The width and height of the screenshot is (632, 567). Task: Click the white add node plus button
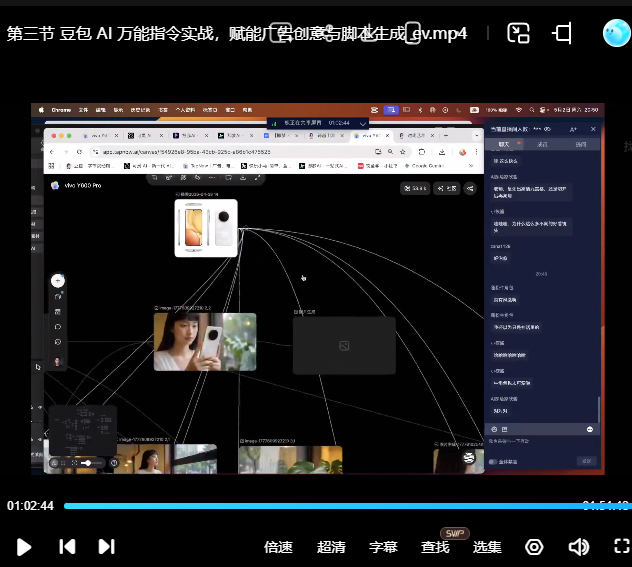click(x=58, y=280)
